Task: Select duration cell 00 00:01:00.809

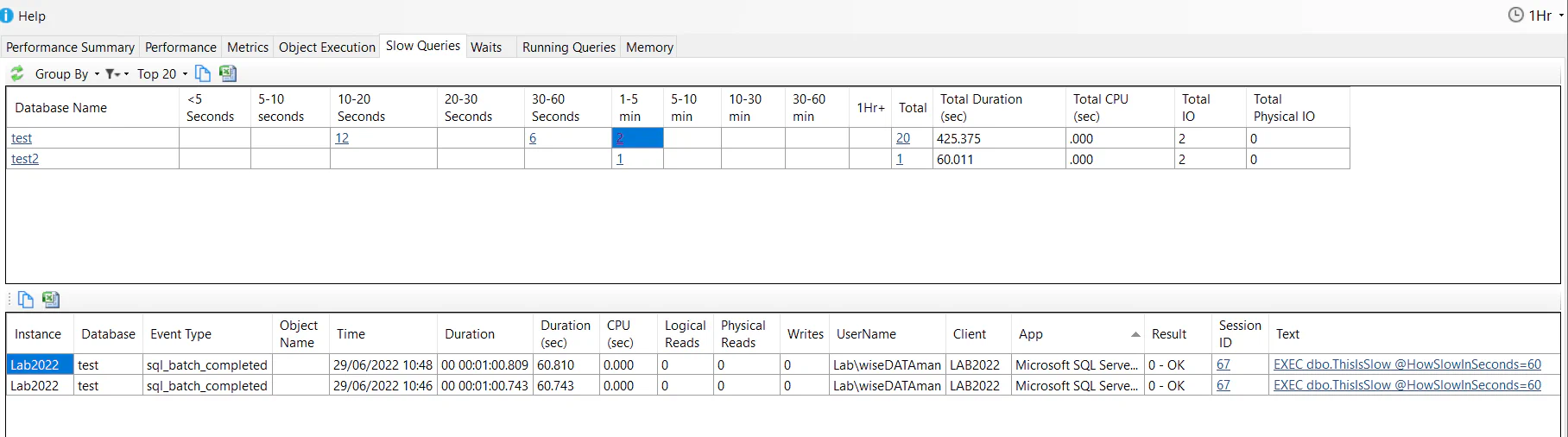Action: [485, 364]
